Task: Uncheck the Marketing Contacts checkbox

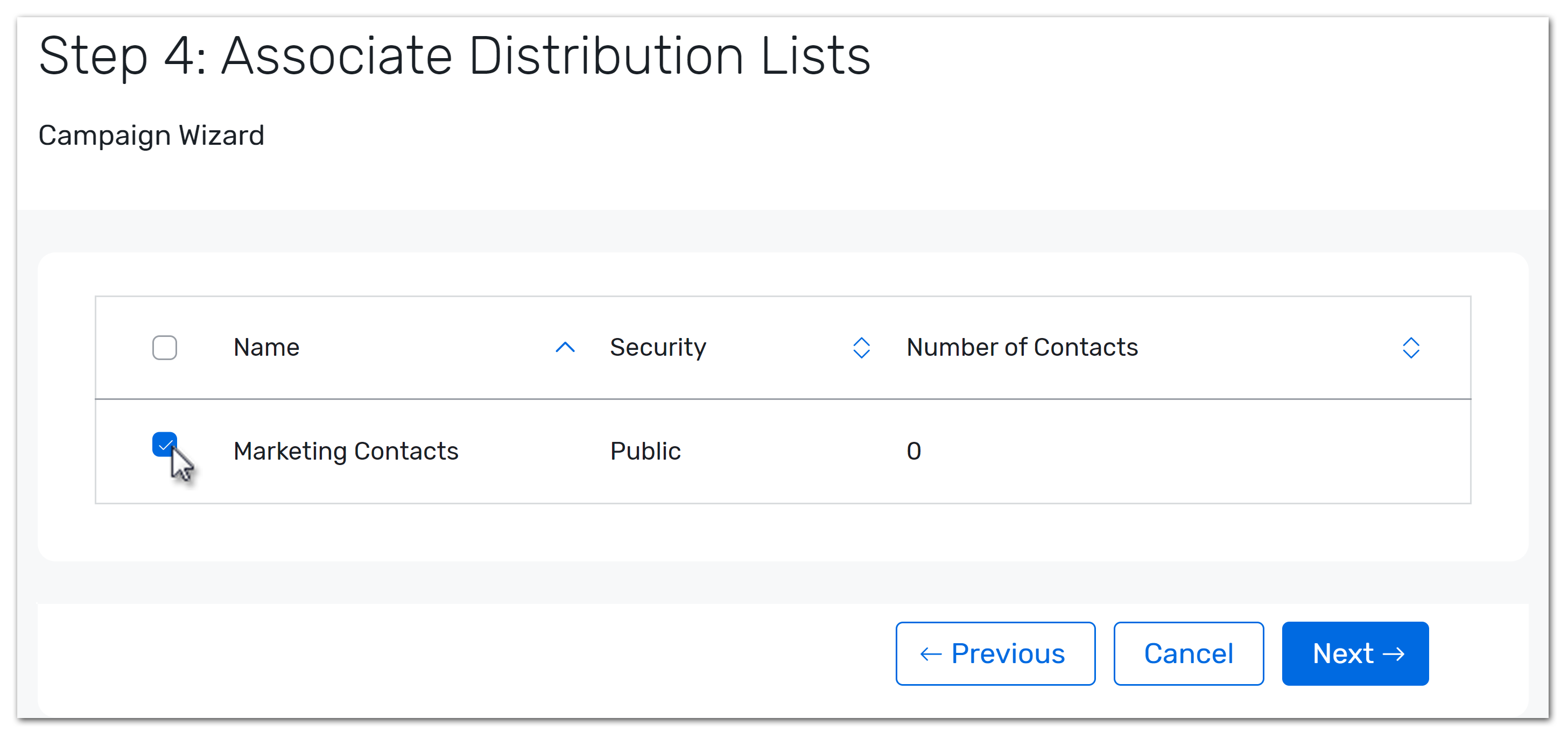Action: click(x=164, y=445)
